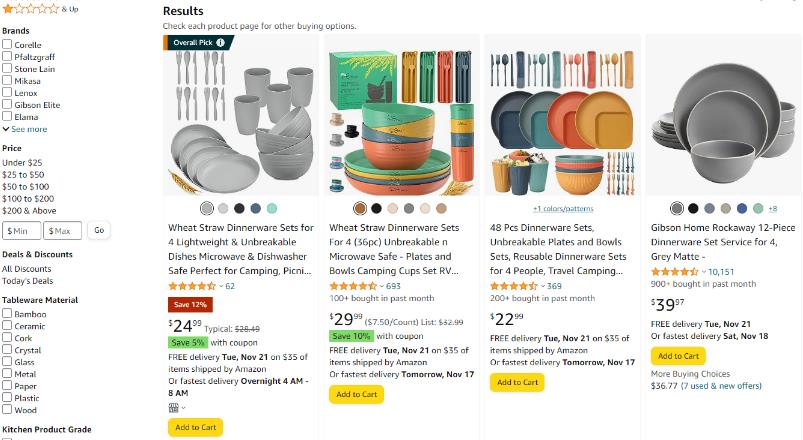803x440 pixels.
Task: Click the Overall Pick info icon
Action: coord(220,43)
